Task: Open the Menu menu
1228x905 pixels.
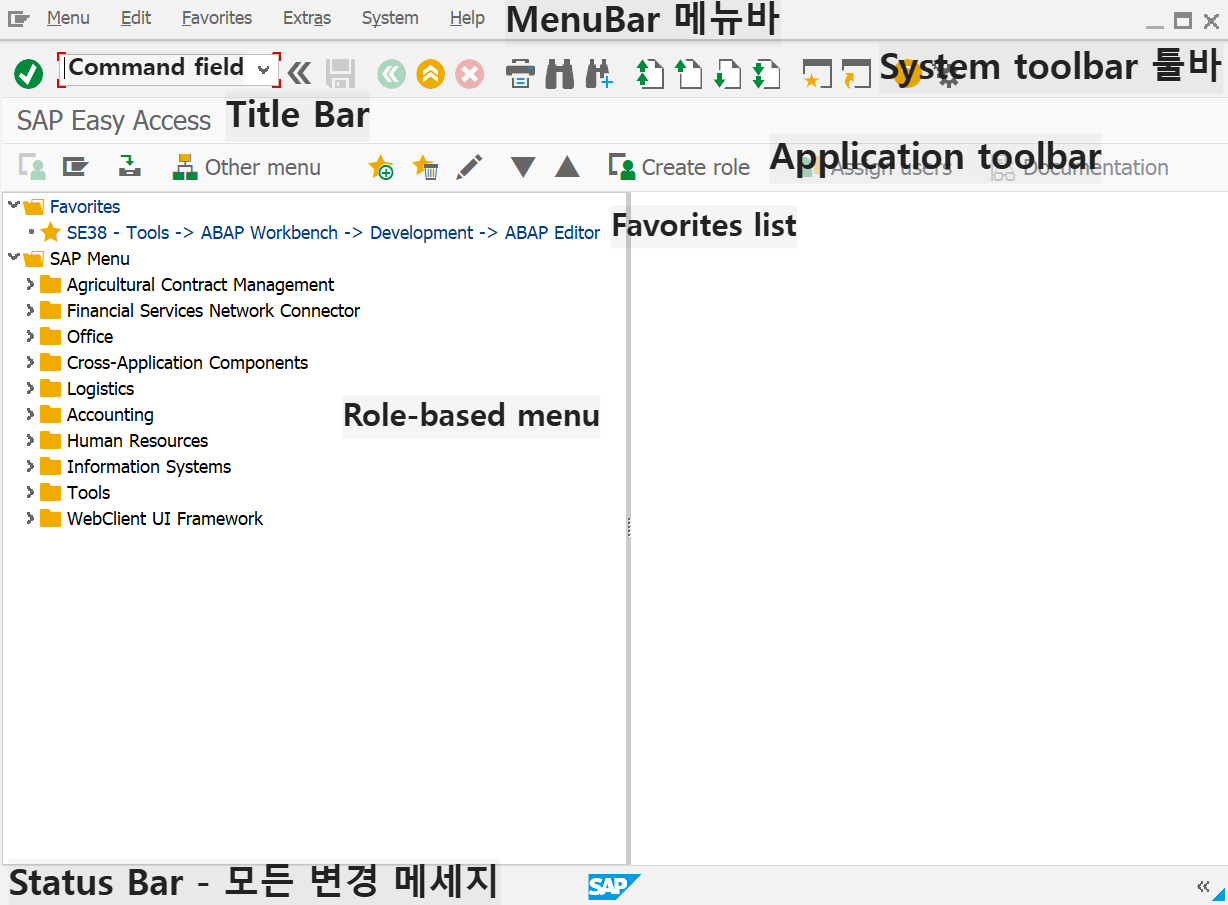Action: [68, 18]
